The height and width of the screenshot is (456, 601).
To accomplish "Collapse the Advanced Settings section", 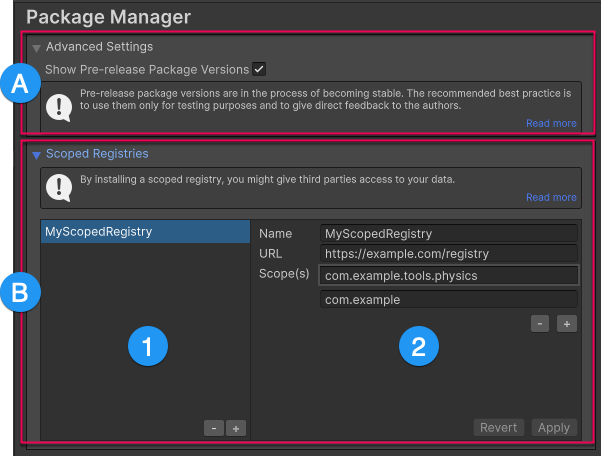I will point(37,47).
